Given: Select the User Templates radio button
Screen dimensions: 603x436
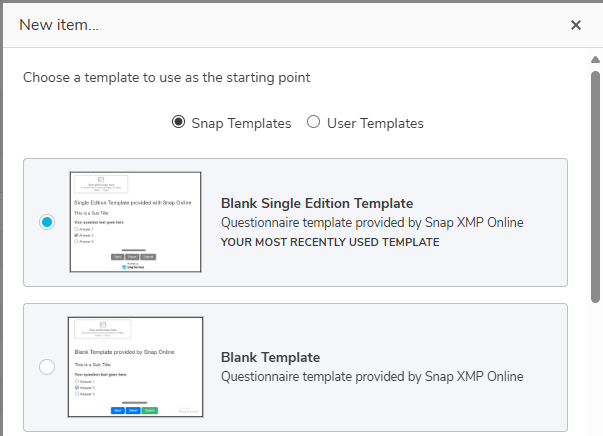Looking at the screenshot, I should point(313,122).
